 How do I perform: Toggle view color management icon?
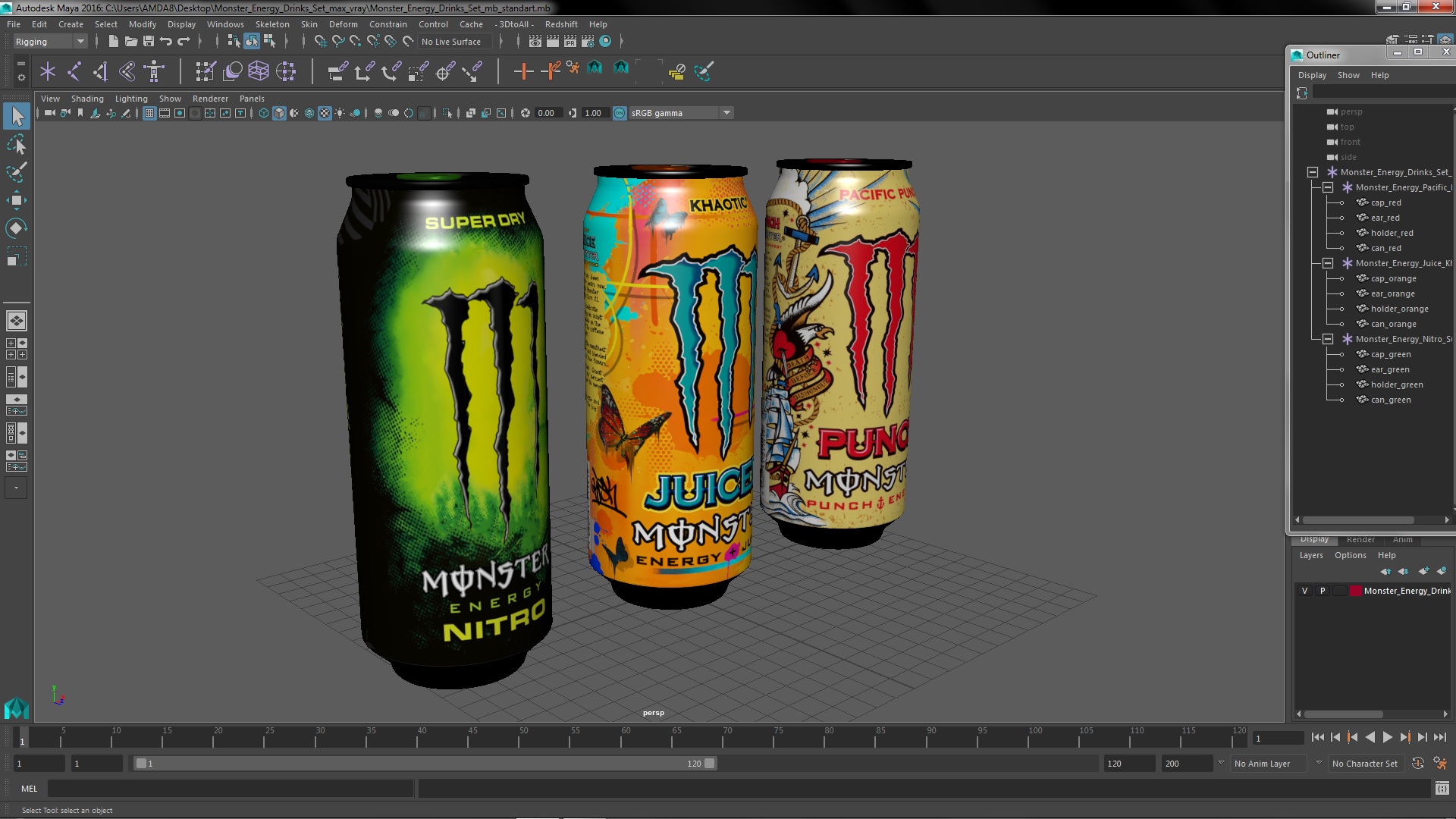(x=620, y=113)
